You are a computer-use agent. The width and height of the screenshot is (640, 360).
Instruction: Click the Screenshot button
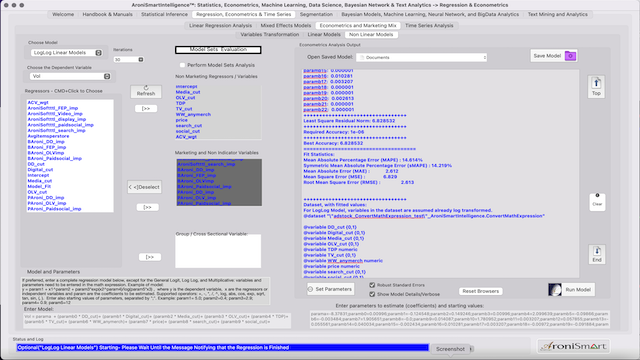coord(450,349)
